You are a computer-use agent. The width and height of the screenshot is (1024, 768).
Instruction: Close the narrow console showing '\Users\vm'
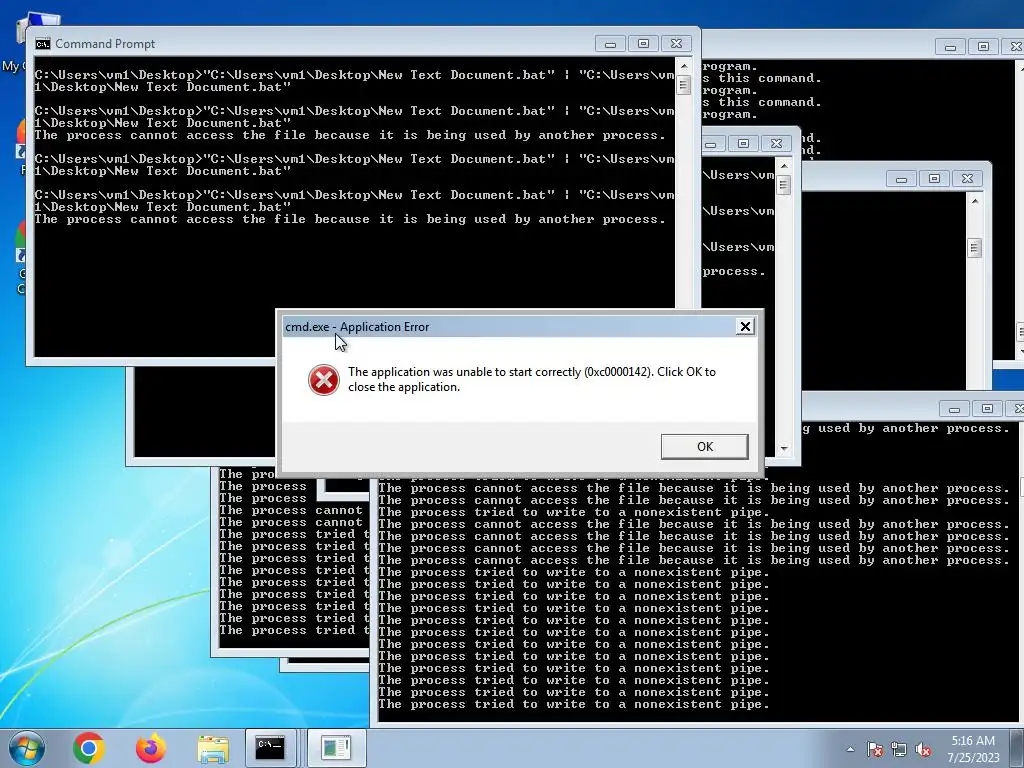pos(776,144)
